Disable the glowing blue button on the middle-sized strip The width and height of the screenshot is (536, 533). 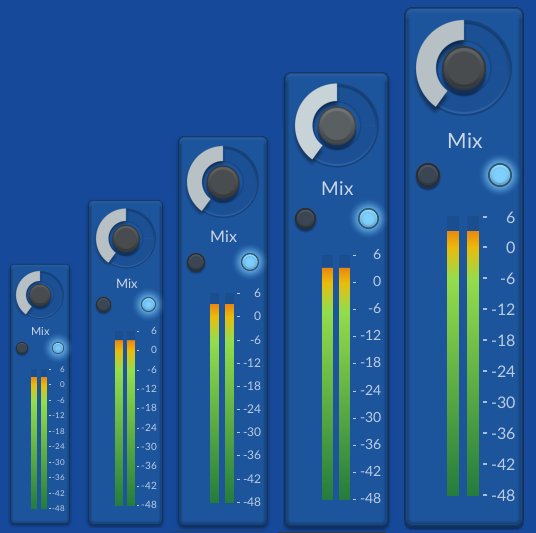pos(250,262)
